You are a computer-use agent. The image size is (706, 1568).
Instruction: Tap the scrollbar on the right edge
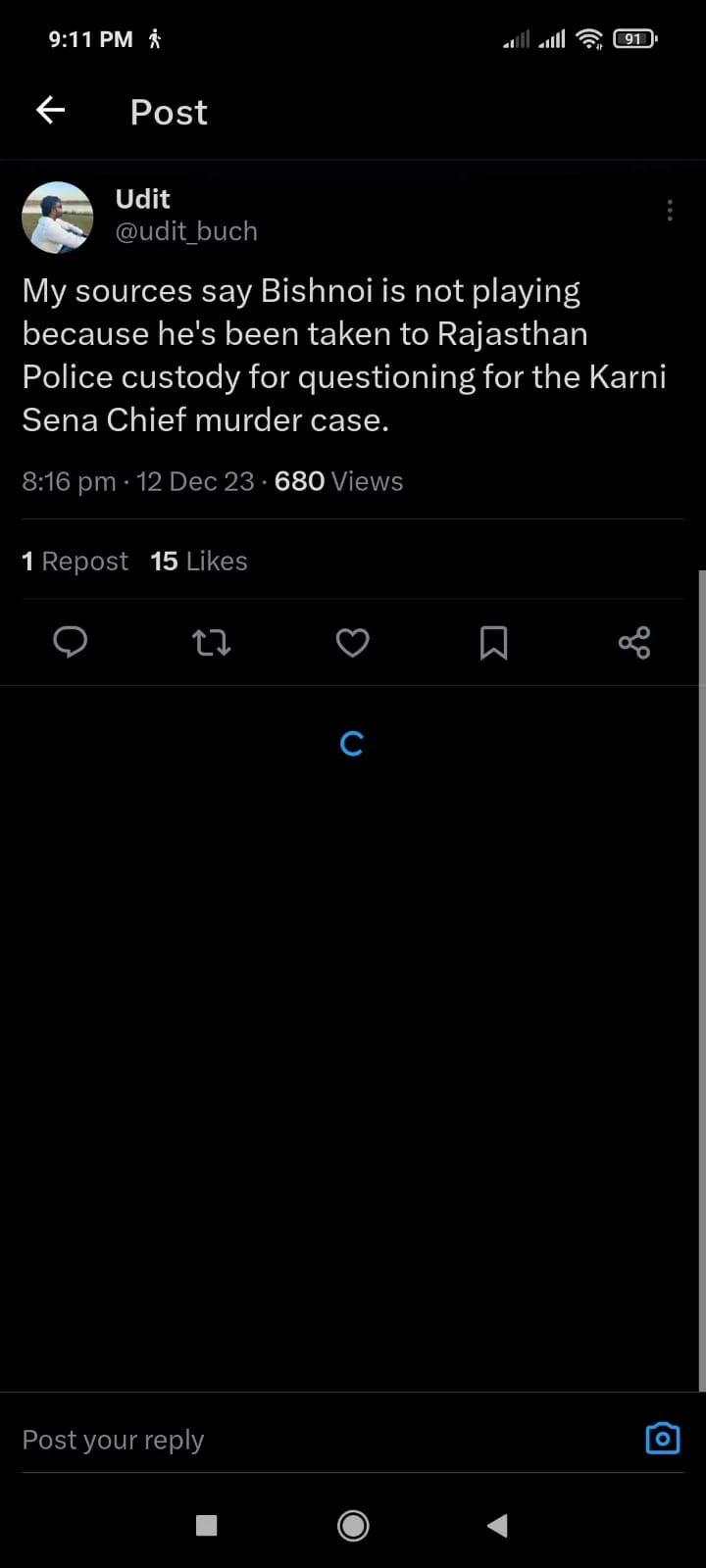pyautogui.click(x=701, y=980)
